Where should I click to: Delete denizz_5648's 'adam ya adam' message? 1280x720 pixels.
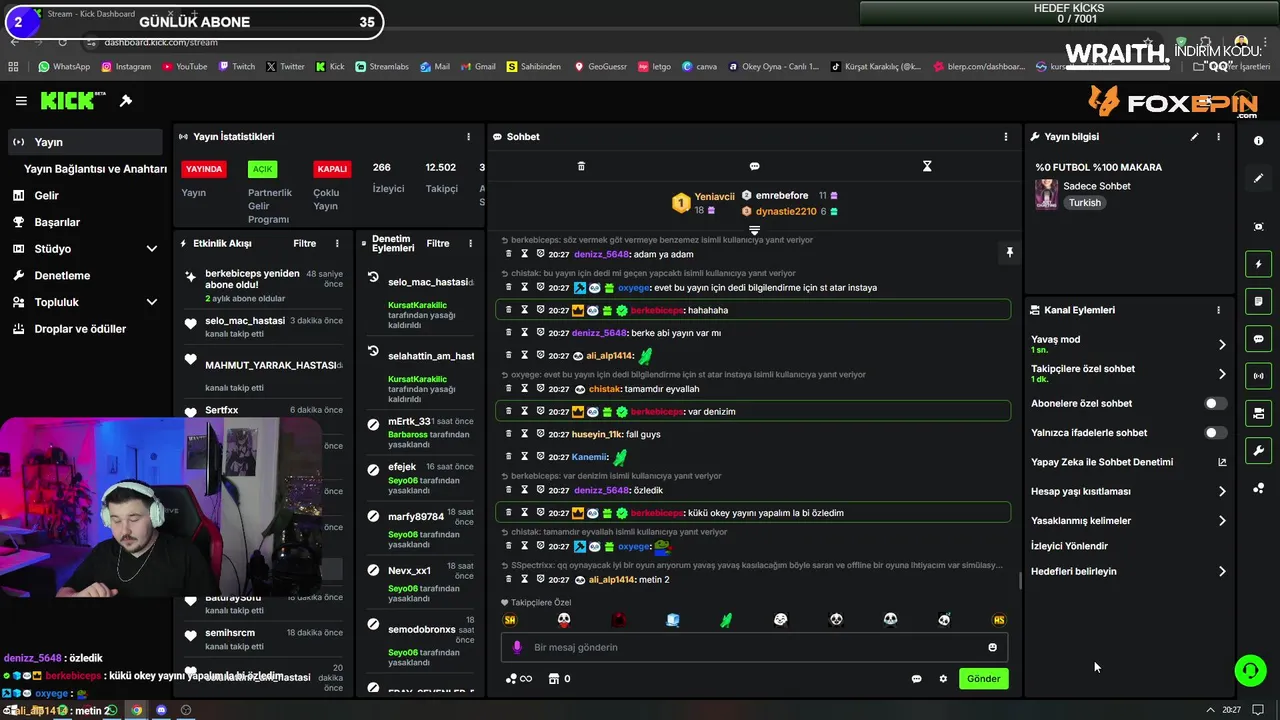pos(508,254)
